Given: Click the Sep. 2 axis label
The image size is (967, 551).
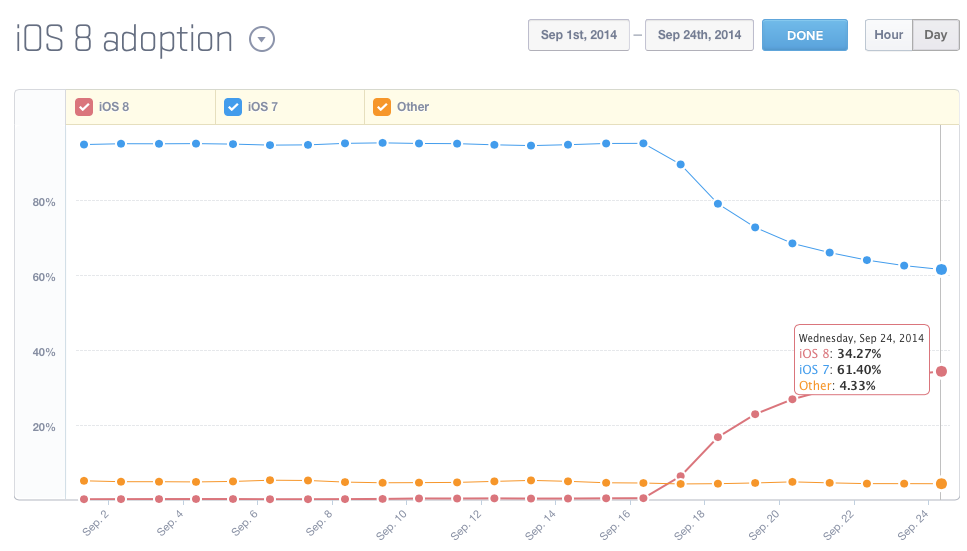Looking at the screenshot, I should pyautogui.click(x=96, y=523).
